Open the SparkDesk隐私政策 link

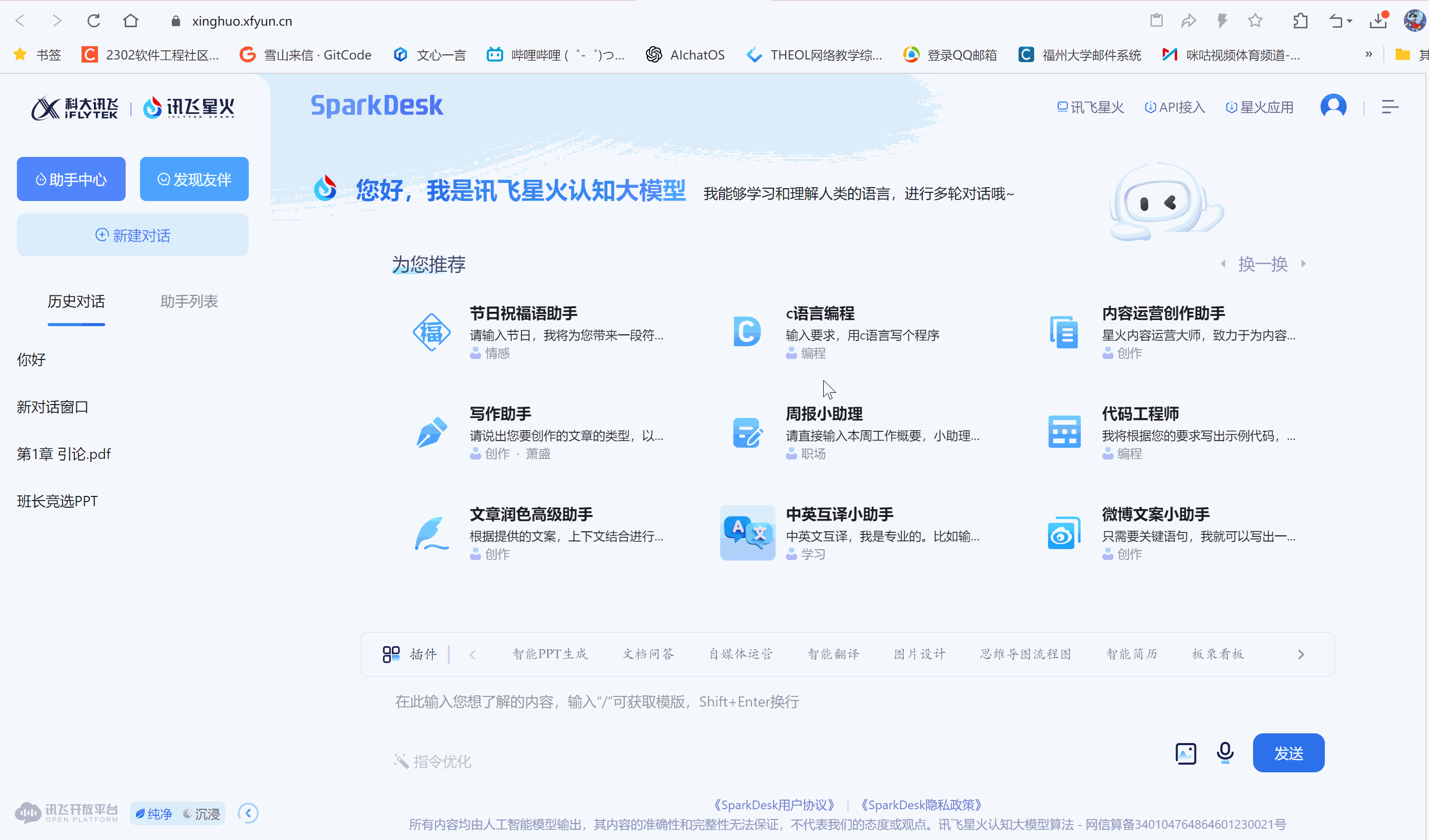click(x=921, y=806)
